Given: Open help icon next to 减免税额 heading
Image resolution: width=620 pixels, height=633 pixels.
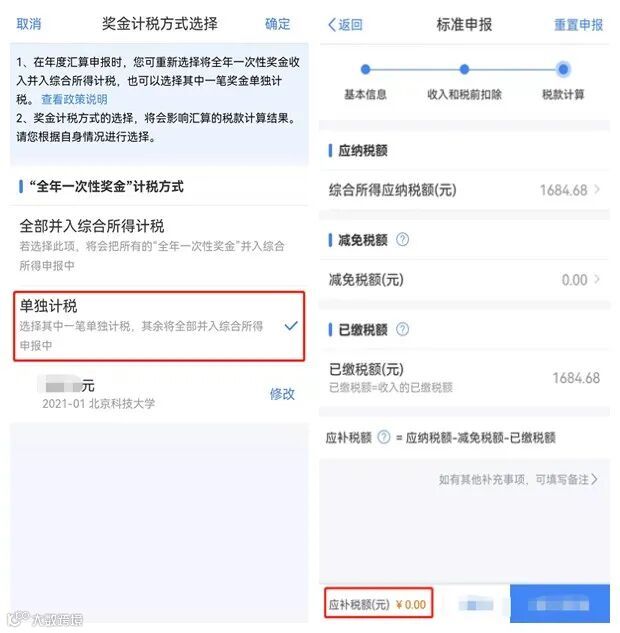Looking at the screenshot, I should 402,240.
